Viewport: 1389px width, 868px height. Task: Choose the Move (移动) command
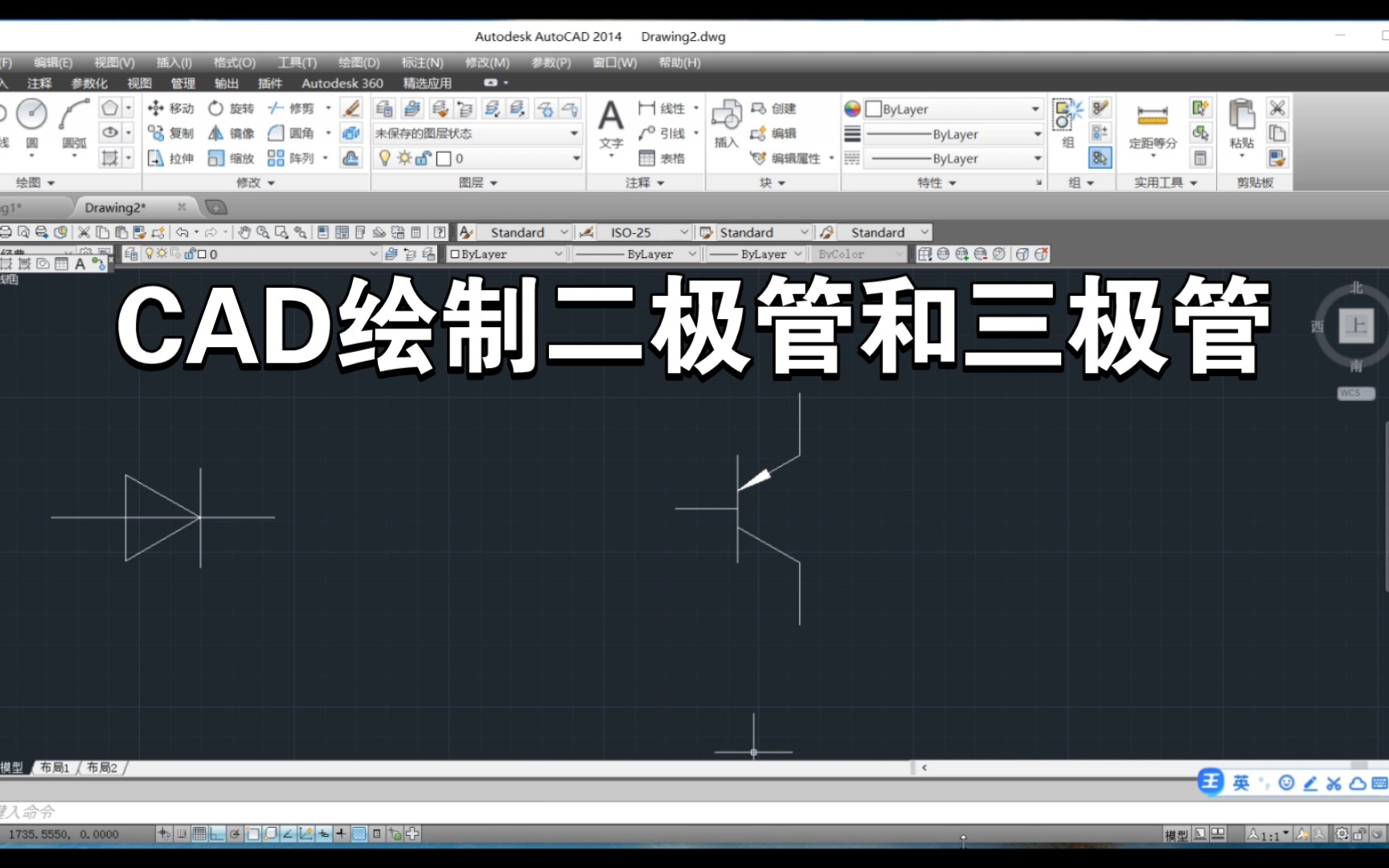[x=170, y=108]
